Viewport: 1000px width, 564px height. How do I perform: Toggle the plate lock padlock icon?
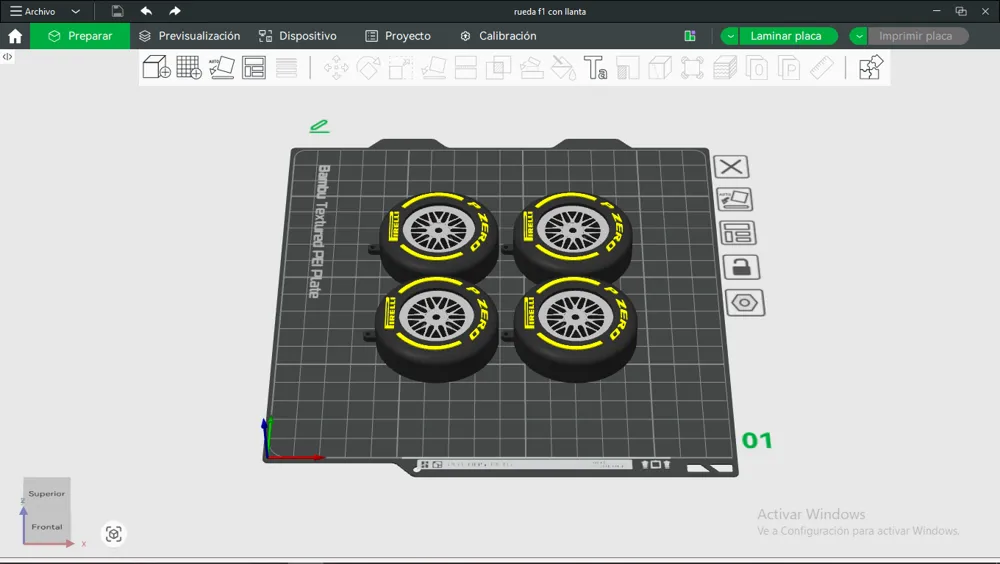(741, 267)
